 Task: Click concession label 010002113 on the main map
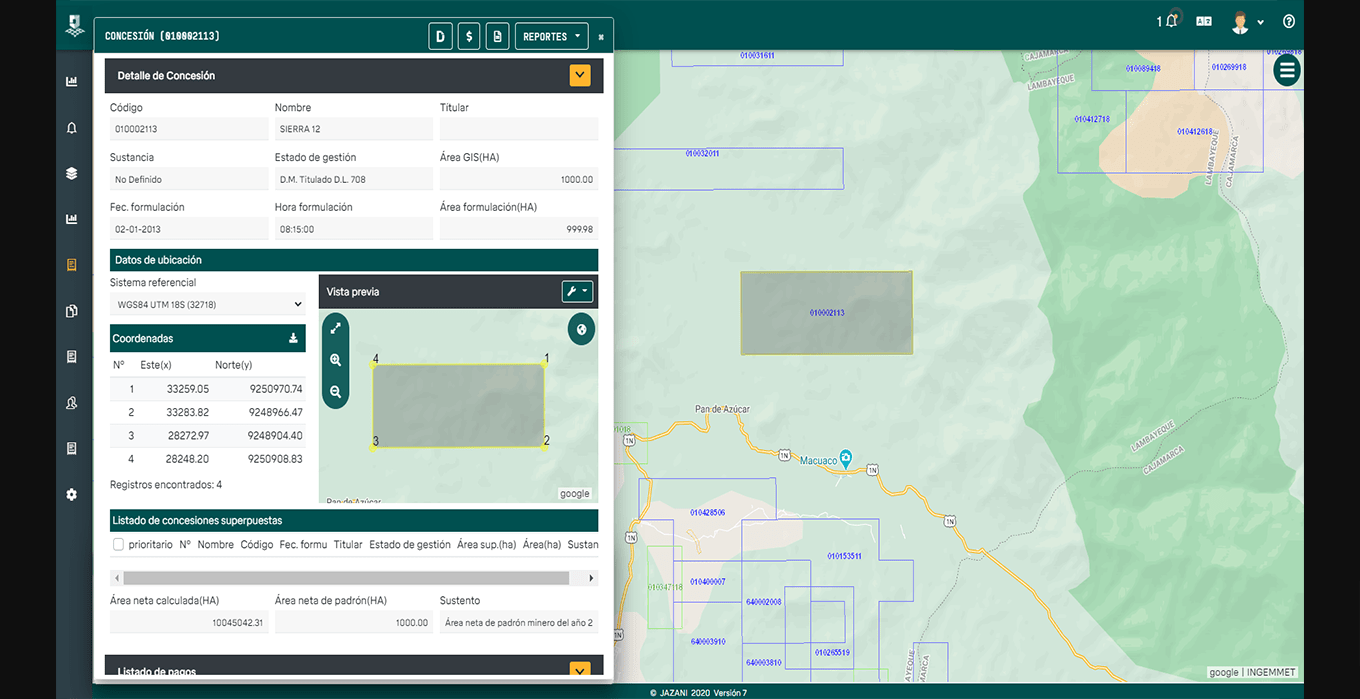(x=827, y=313)
